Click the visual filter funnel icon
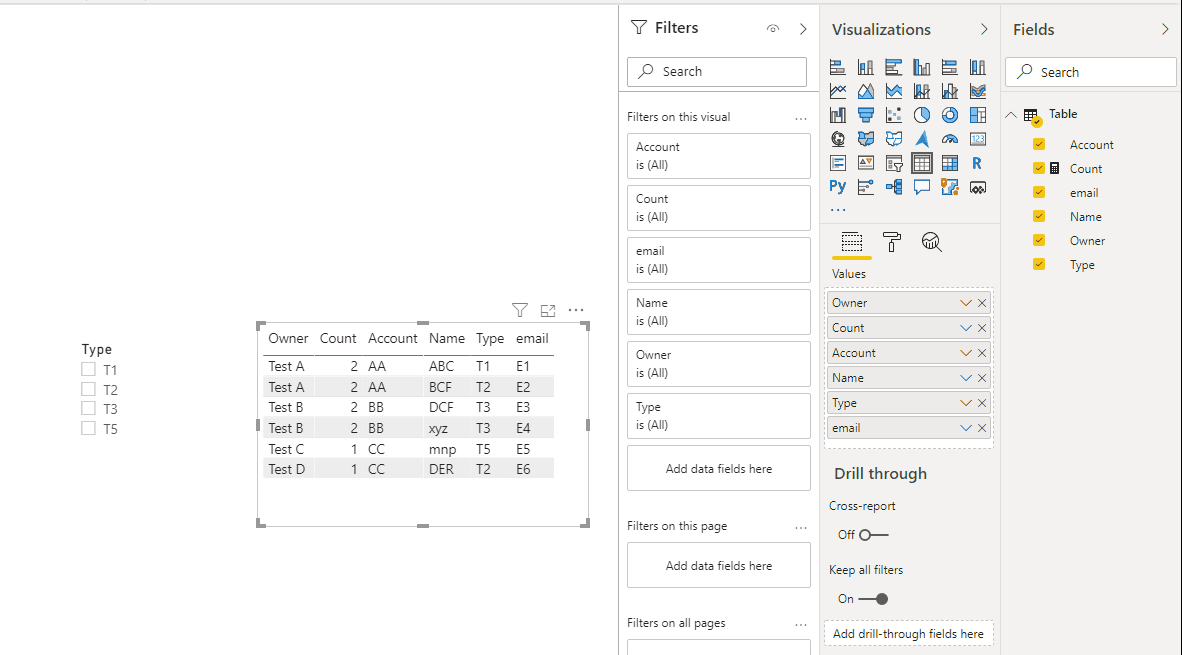This screenshot has width=1182, height=655. click(519, 310)
